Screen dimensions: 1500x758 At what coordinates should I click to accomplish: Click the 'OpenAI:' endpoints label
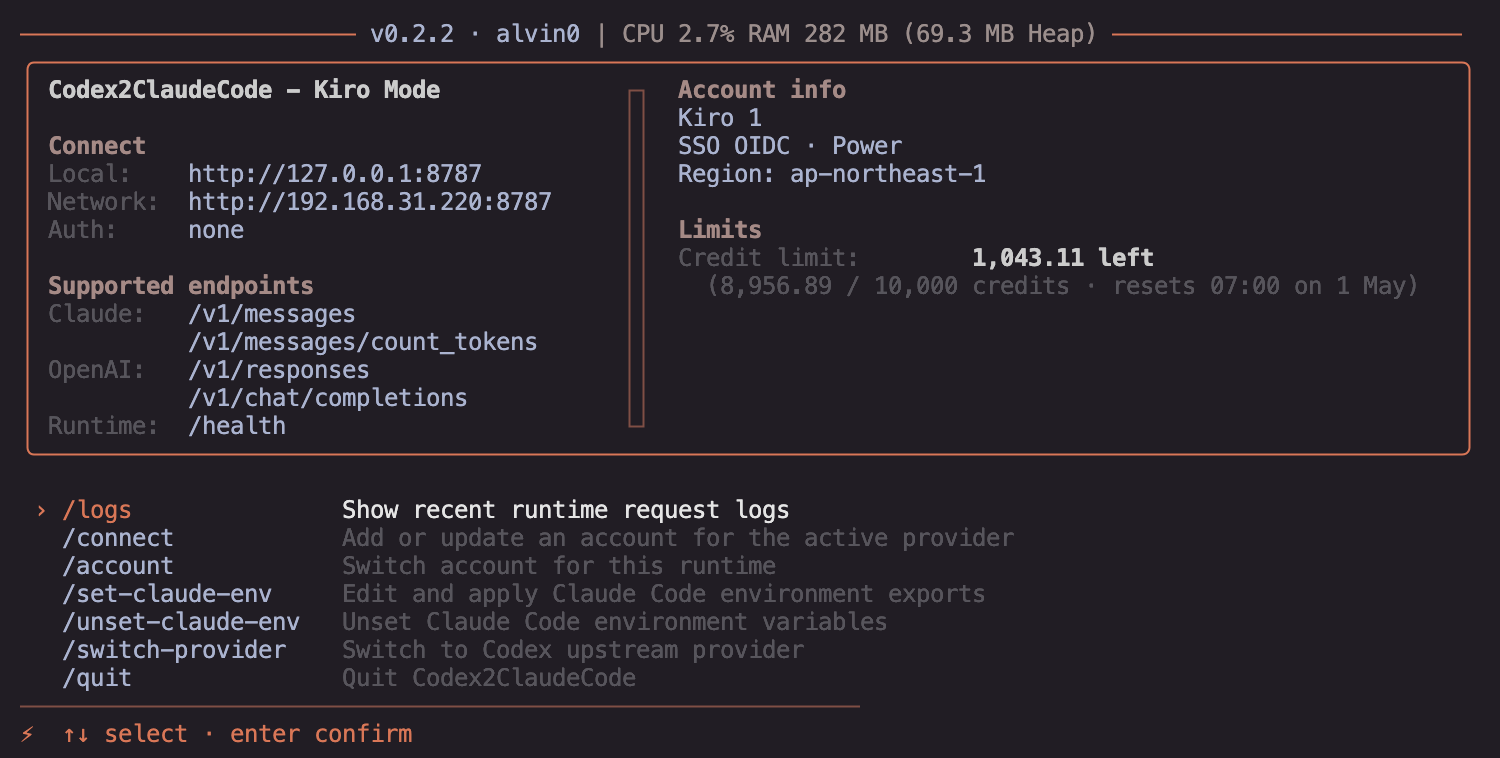pyautogui.click(x=97, y=370)
